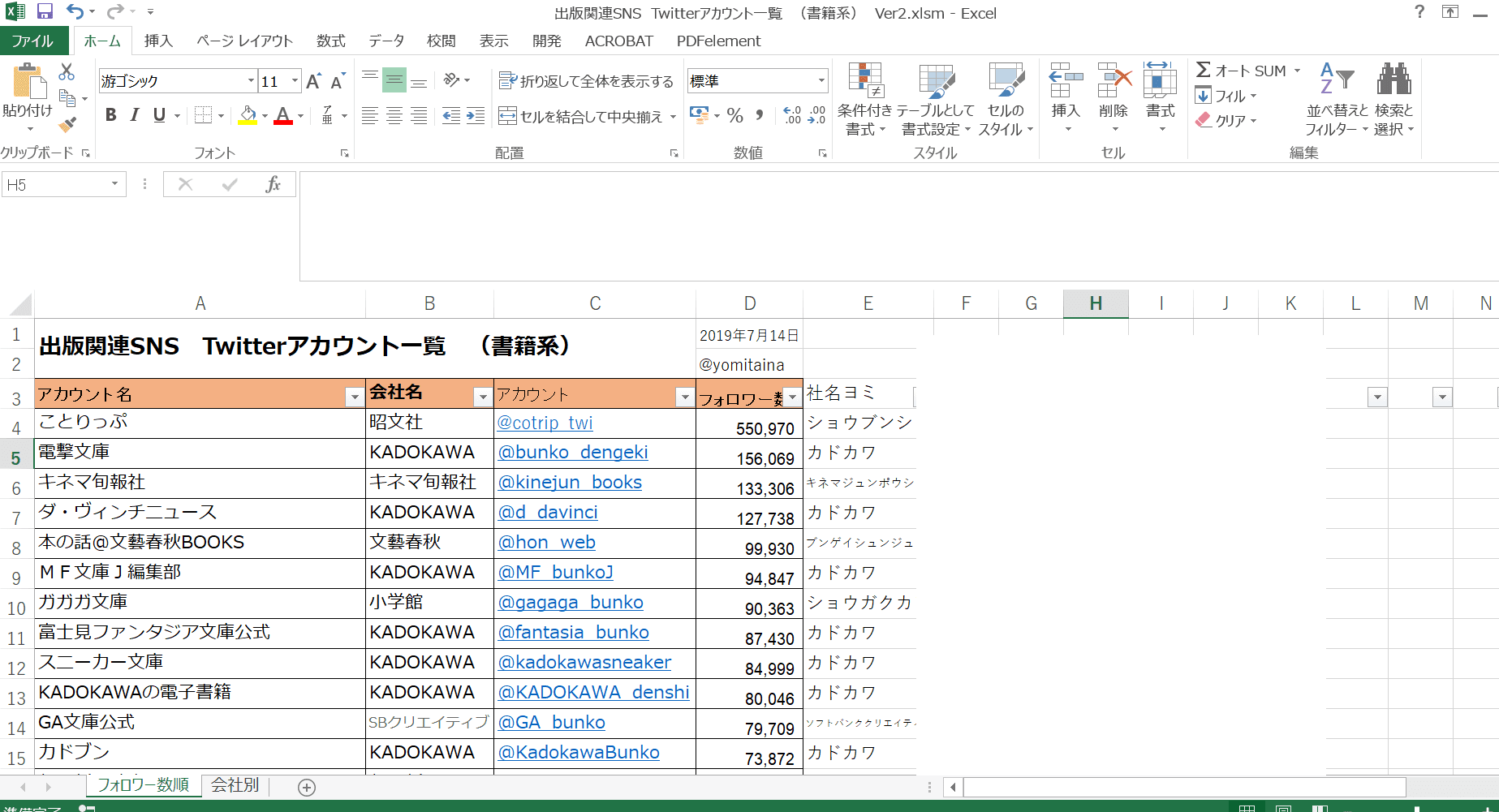Image resolution: width=1499 pixels, height=812 pixels.
Task: Click the Insert cells (挿入) icon
Action: [x=1066, y=80]
